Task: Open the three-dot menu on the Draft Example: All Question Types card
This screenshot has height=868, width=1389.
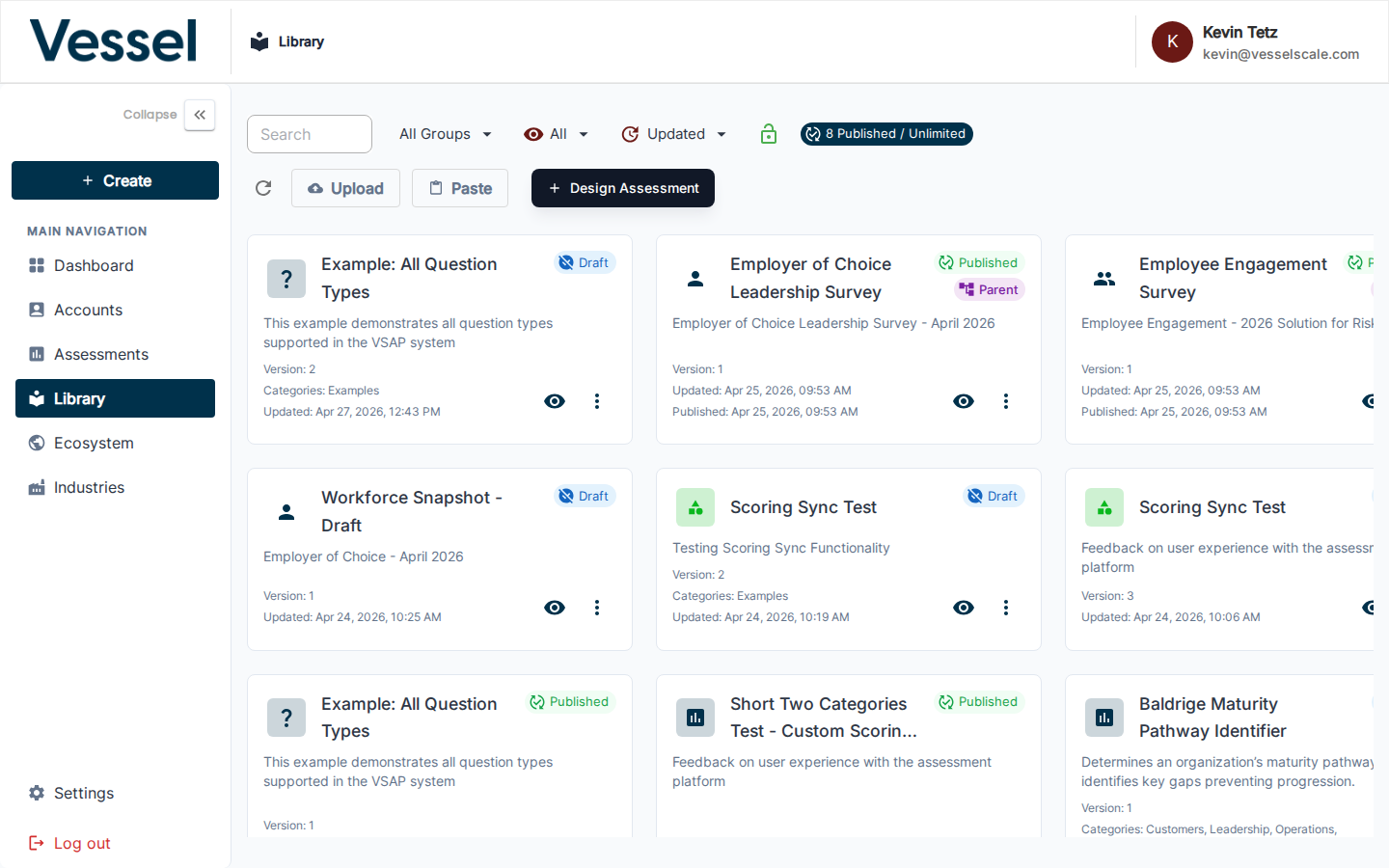Action: click(597, 401)
